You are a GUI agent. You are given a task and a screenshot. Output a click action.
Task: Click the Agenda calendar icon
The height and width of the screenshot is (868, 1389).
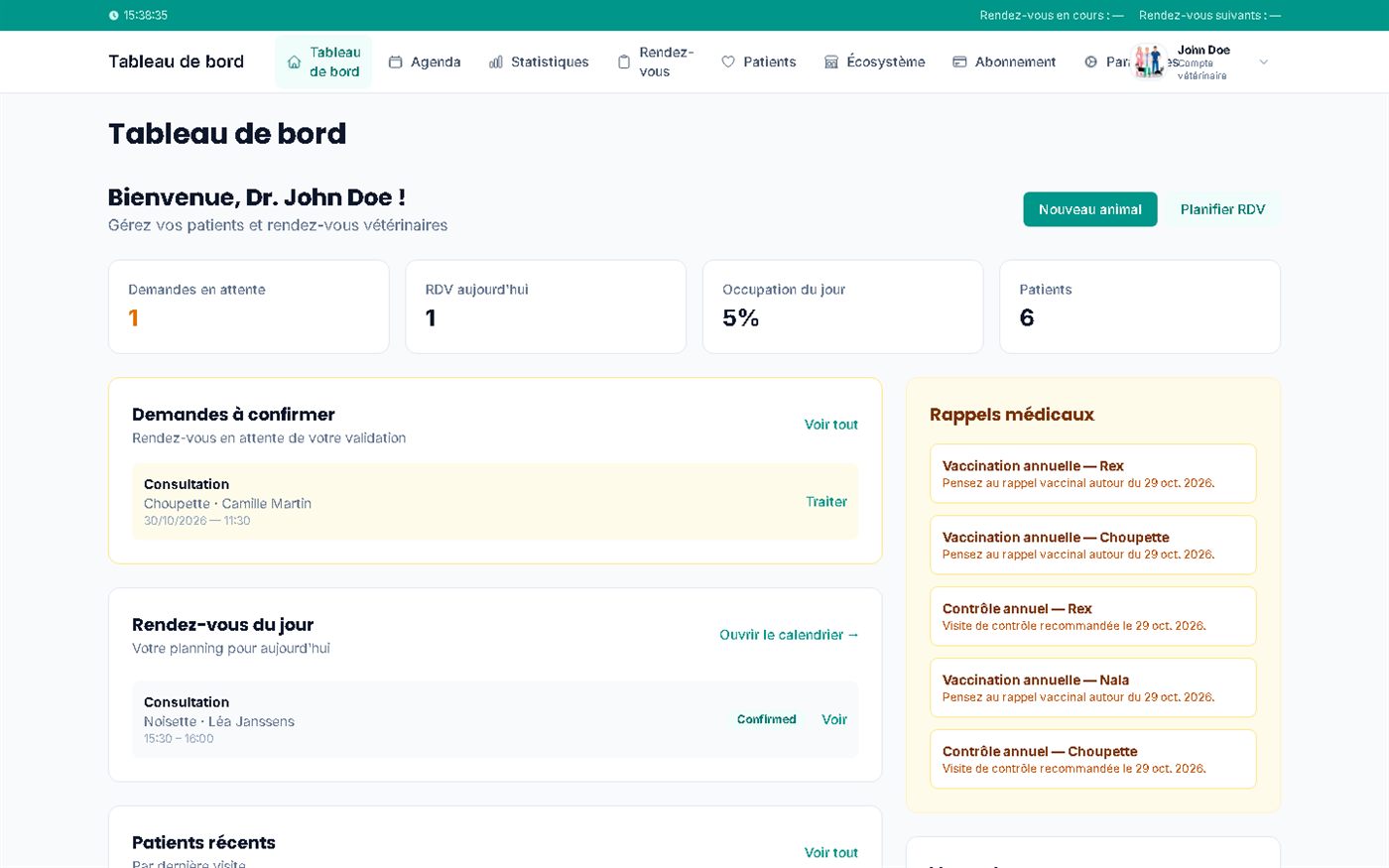(x=395, y=62)
